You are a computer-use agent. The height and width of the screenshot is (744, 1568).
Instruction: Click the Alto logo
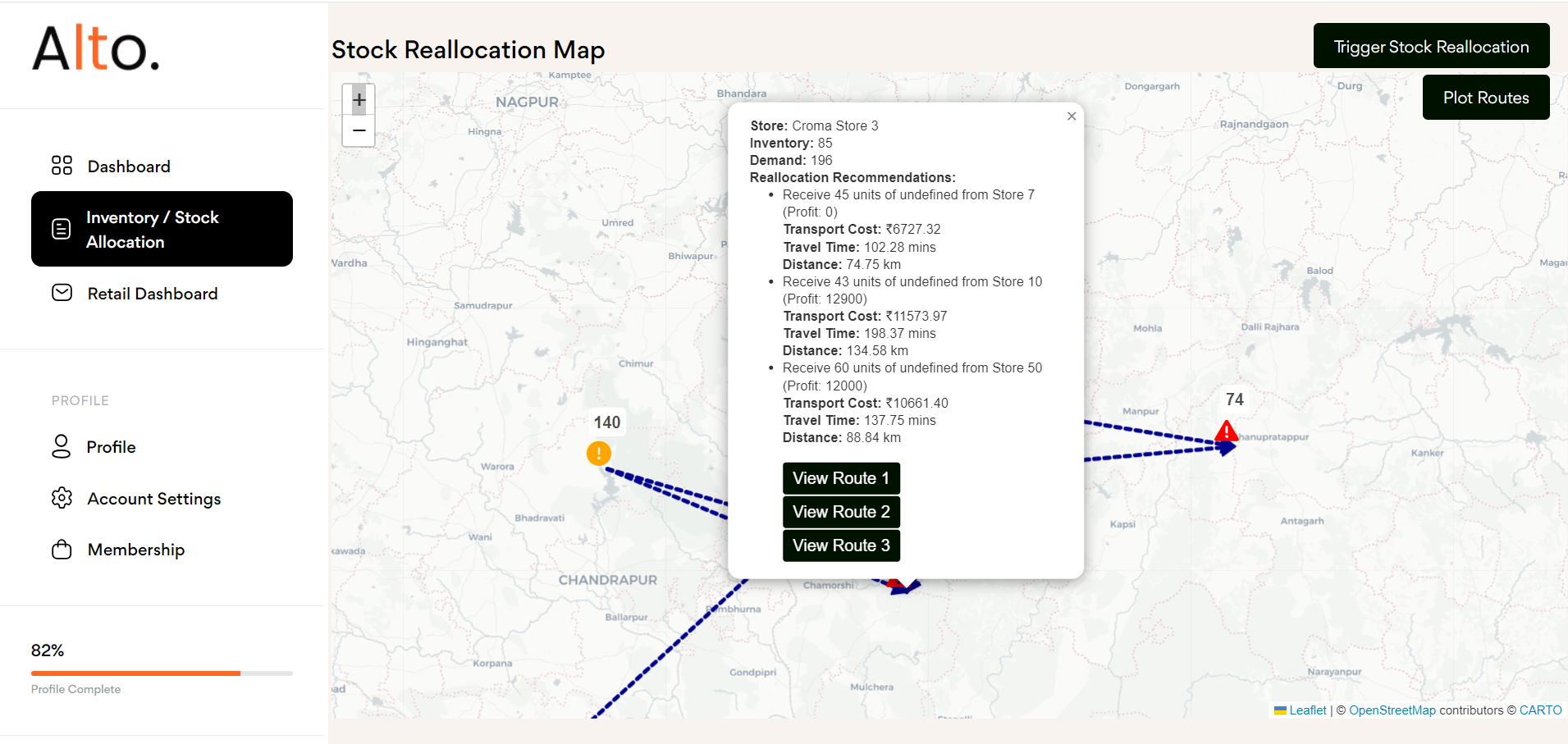pos(96,48)
